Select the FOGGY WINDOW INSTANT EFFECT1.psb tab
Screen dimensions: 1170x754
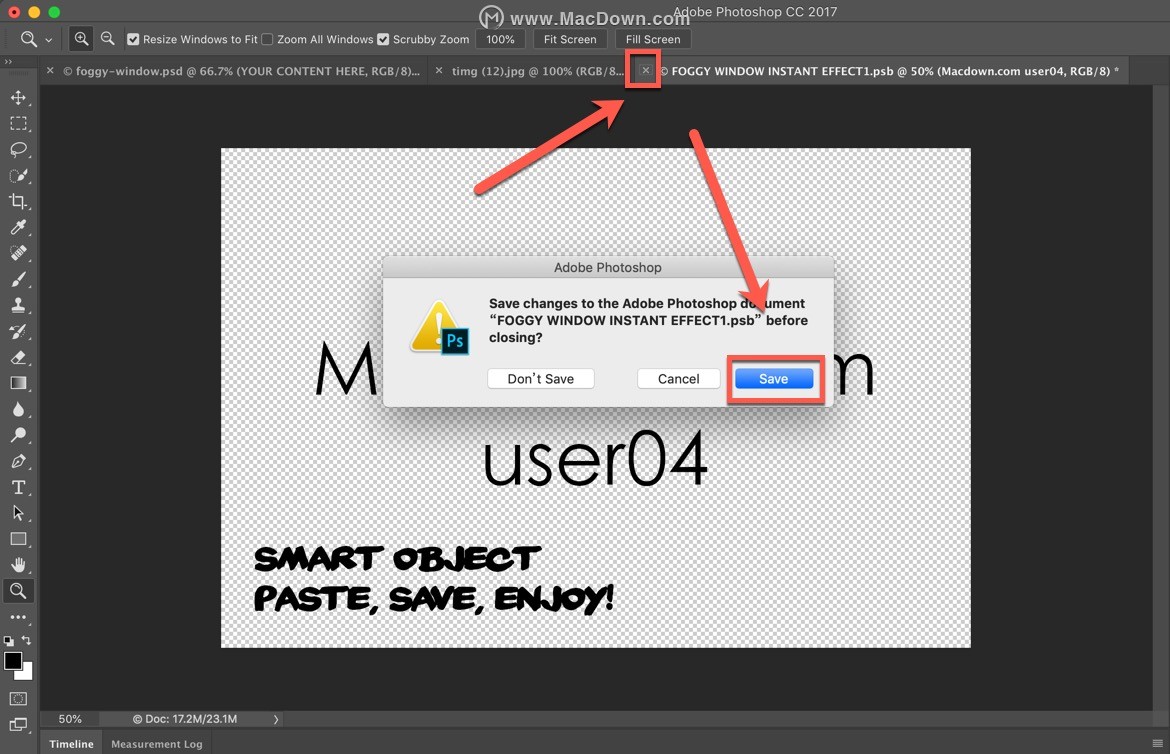[x=888, y=71]
